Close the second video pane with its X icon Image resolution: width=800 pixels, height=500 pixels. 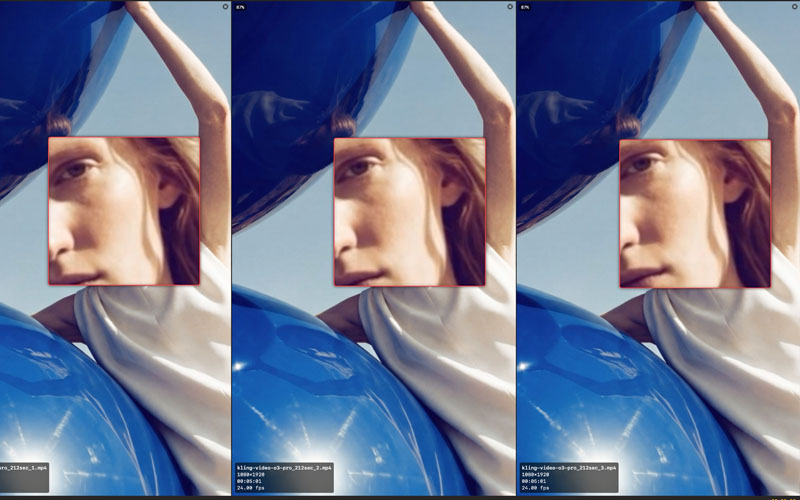(x=510, y=7)
